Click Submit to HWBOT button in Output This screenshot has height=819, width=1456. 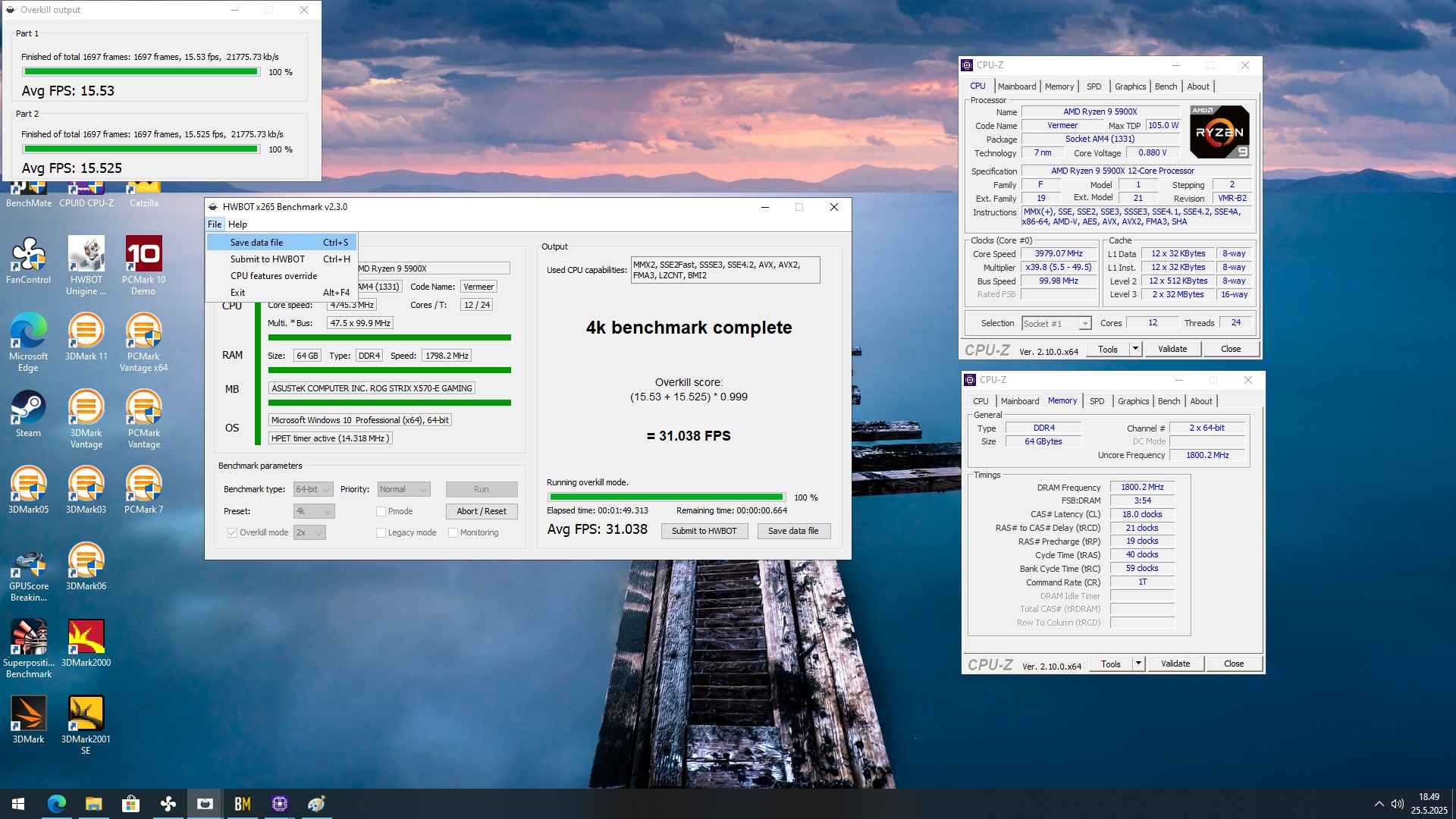[x=704, y=531]
